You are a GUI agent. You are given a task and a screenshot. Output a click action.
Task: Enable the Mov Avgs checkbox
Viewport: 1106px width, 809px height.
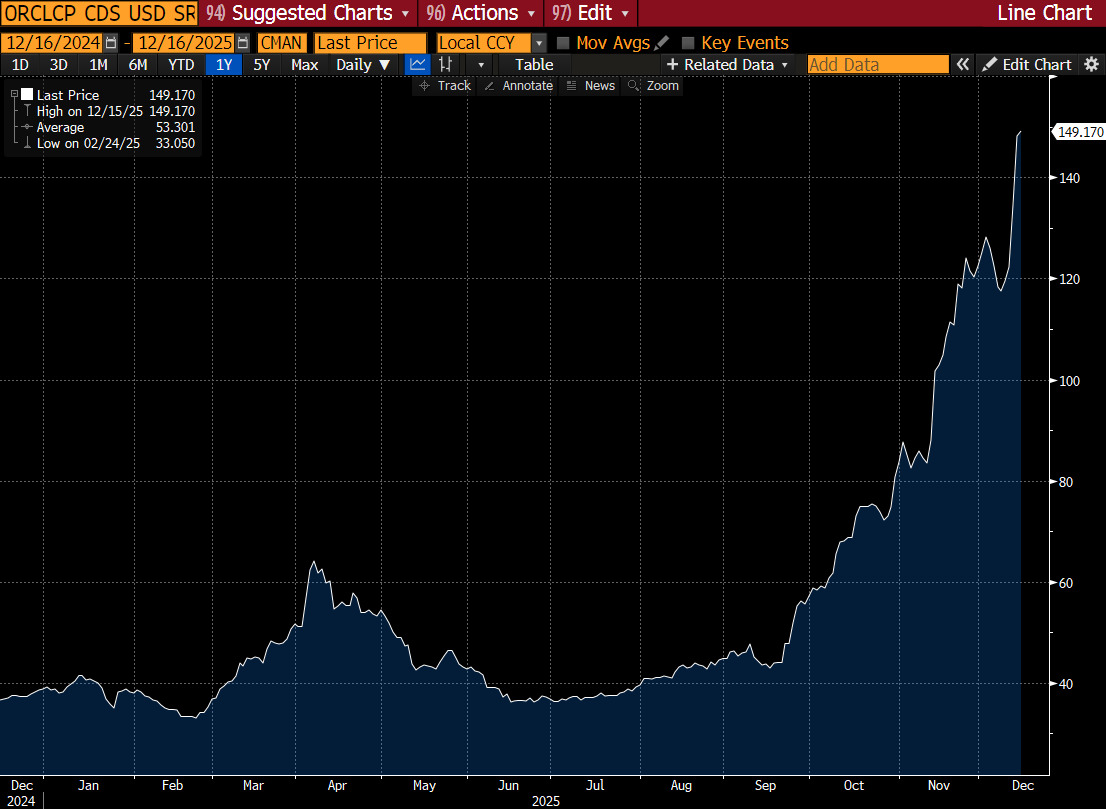click(563, 43)
